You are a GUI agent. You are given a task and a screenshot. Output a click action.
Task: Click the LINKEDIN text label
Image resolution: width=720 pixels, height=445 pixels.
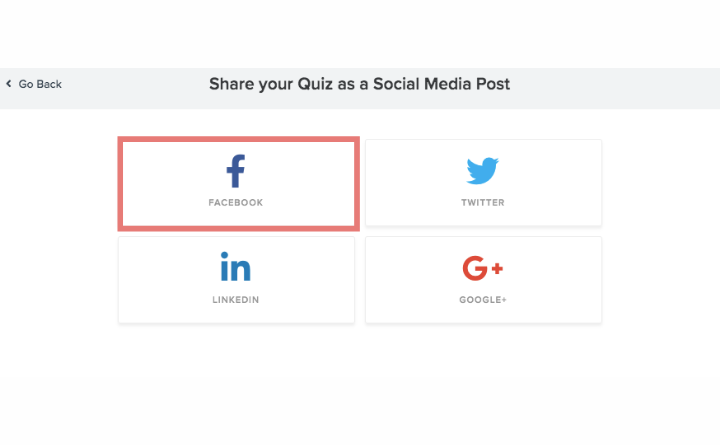[236, 300]
